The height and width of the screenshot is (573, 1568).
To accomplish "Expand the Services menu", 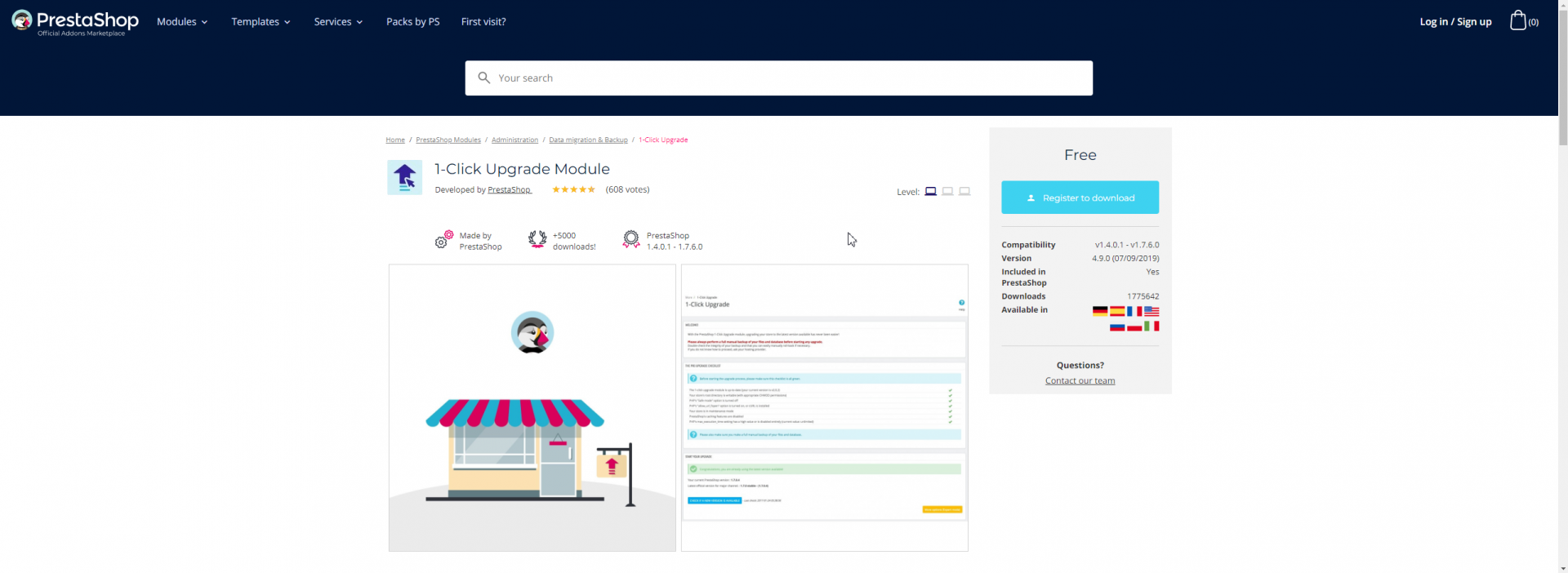I will (338, 22).
